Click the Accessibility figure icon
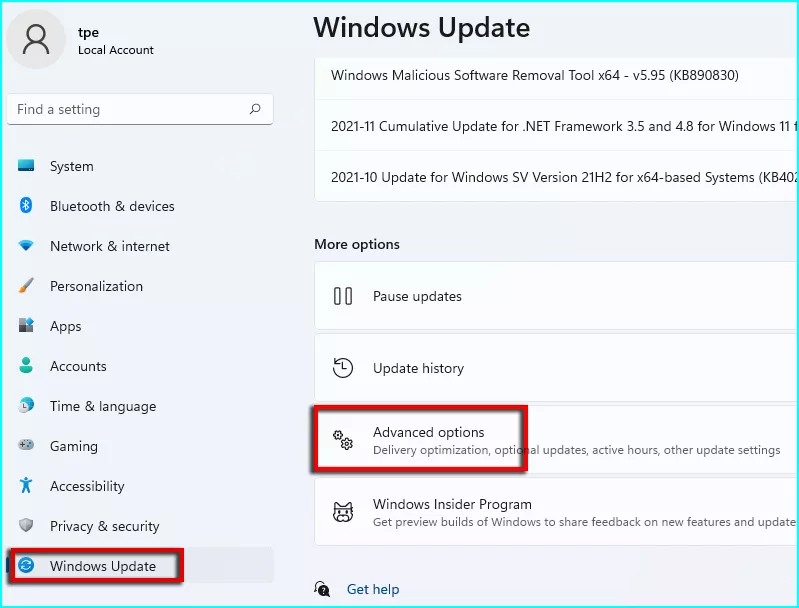The image size is (799, 608). coord(26,485)
